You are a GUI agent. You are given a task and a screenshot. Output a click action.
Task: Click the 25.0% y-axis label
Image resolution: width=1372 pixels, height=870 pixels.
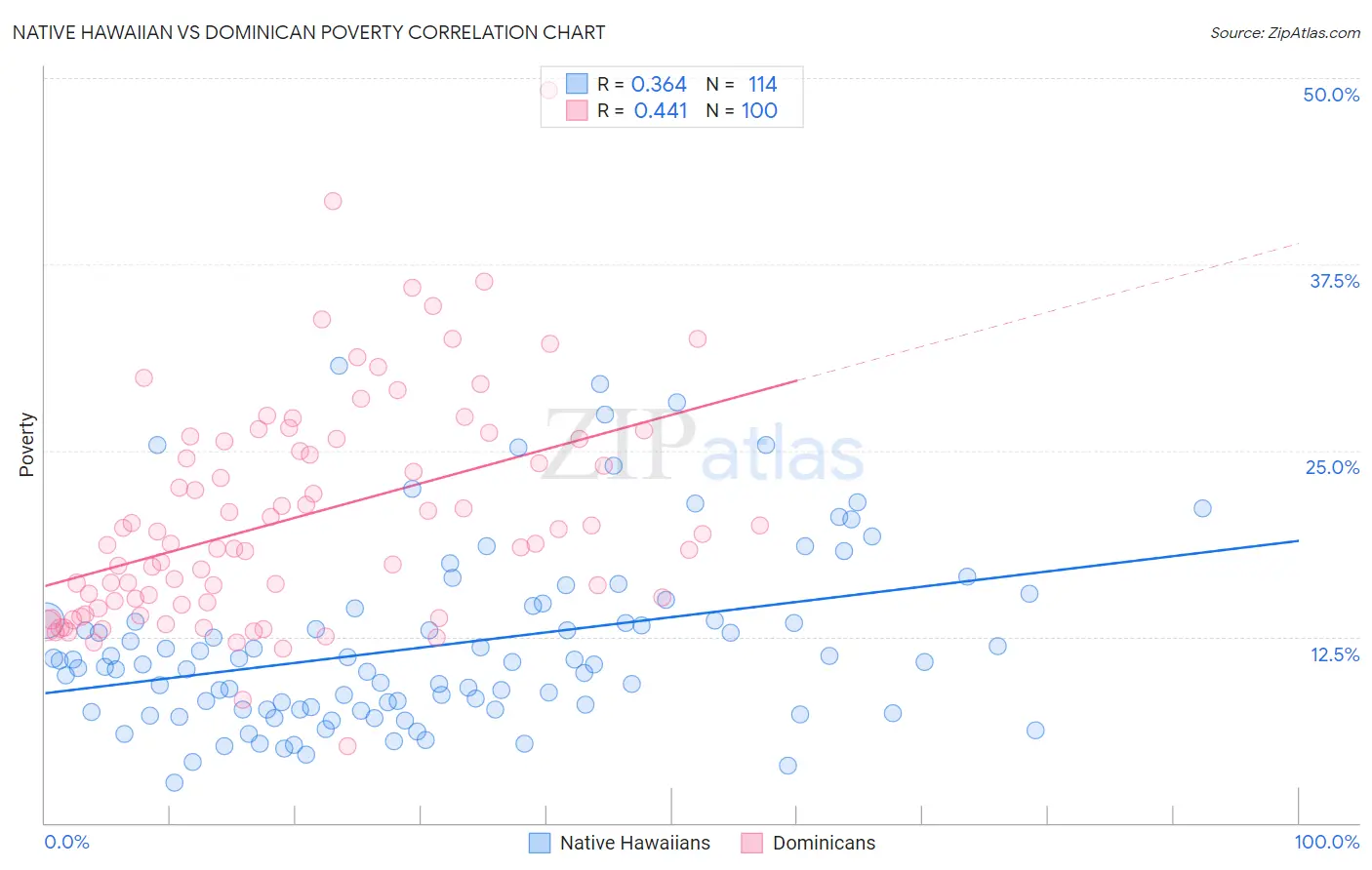[x=1332, y=467]
